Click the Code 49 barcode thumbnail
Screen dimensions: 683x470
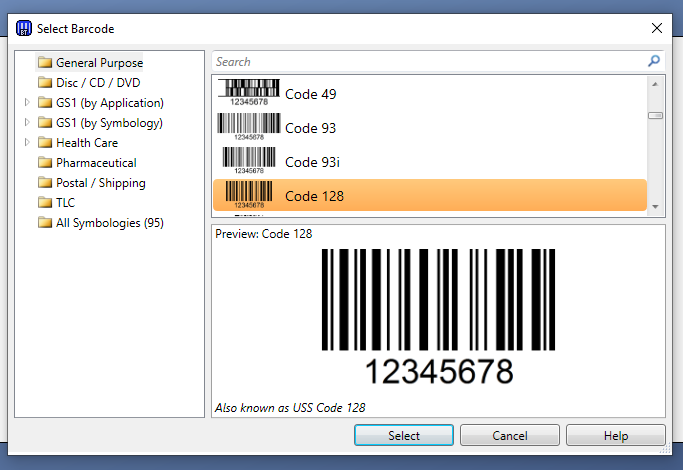(x=249, y=92)
